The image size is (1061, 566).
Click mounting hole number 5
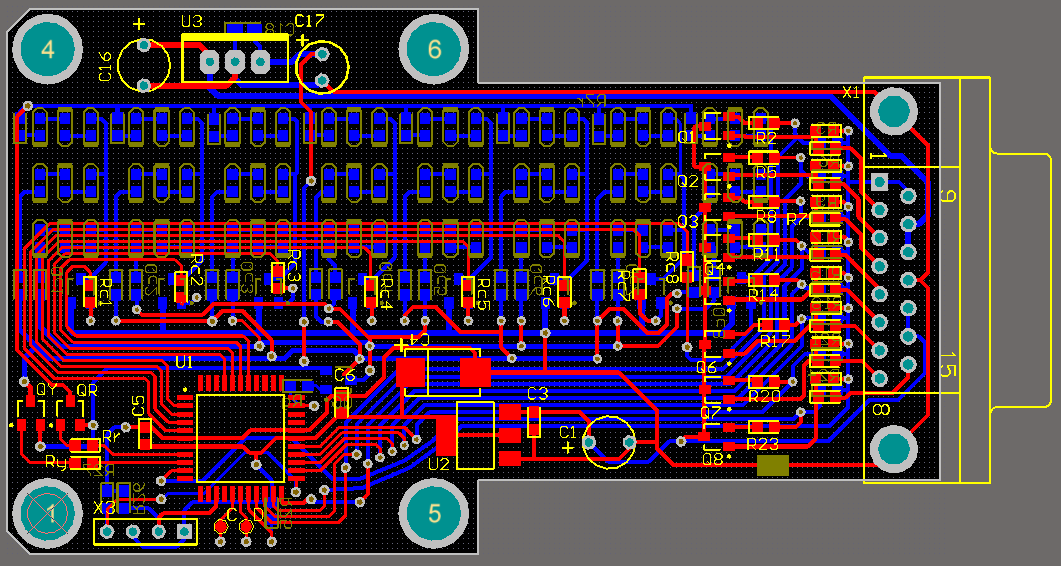coord(434,513)
